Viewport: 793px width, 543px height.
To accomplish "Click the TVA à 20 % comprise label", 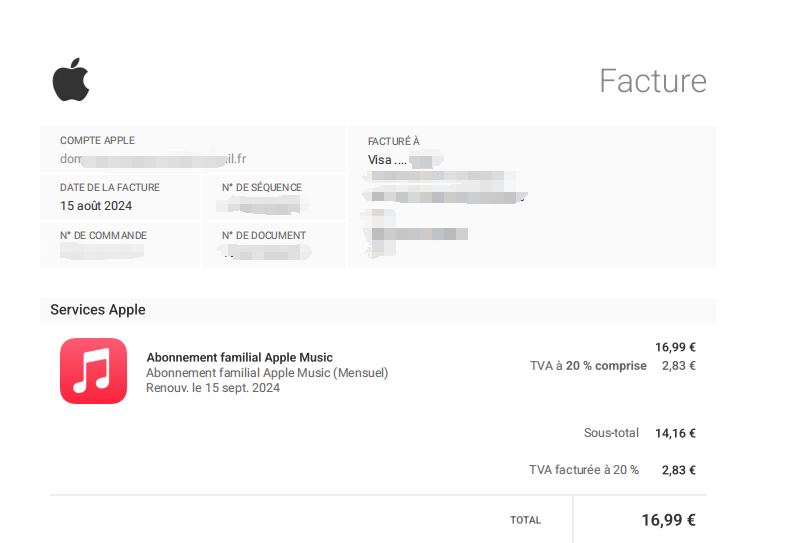I will (588, 366).
